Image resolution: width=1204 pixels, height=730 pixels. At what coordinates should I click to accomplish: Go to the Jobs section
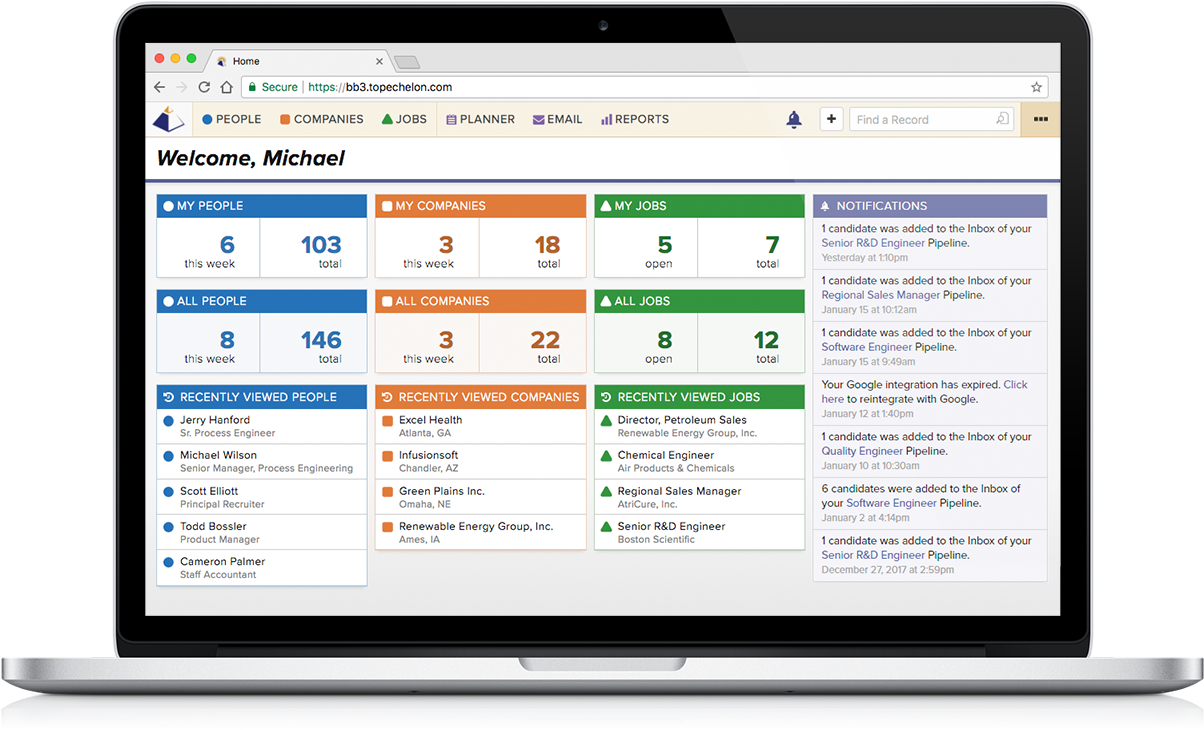pos(404,119)
